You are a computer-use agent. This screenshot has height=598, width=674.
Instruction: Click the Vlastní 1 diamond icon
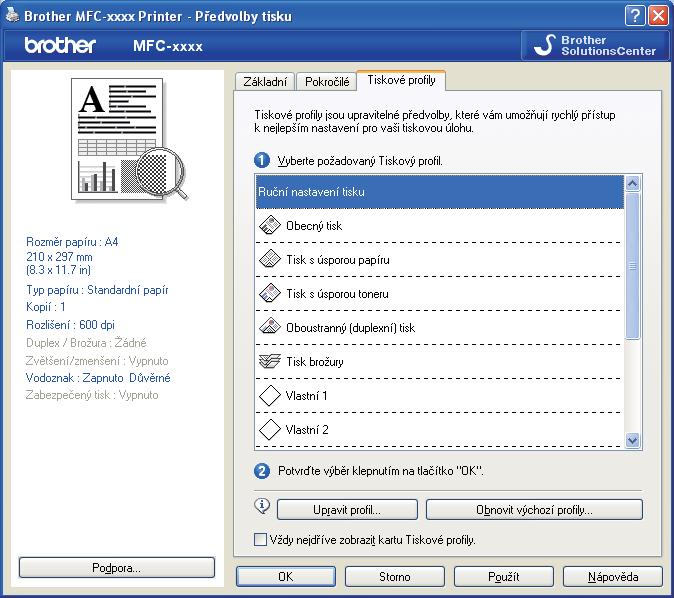coord(270,396)
